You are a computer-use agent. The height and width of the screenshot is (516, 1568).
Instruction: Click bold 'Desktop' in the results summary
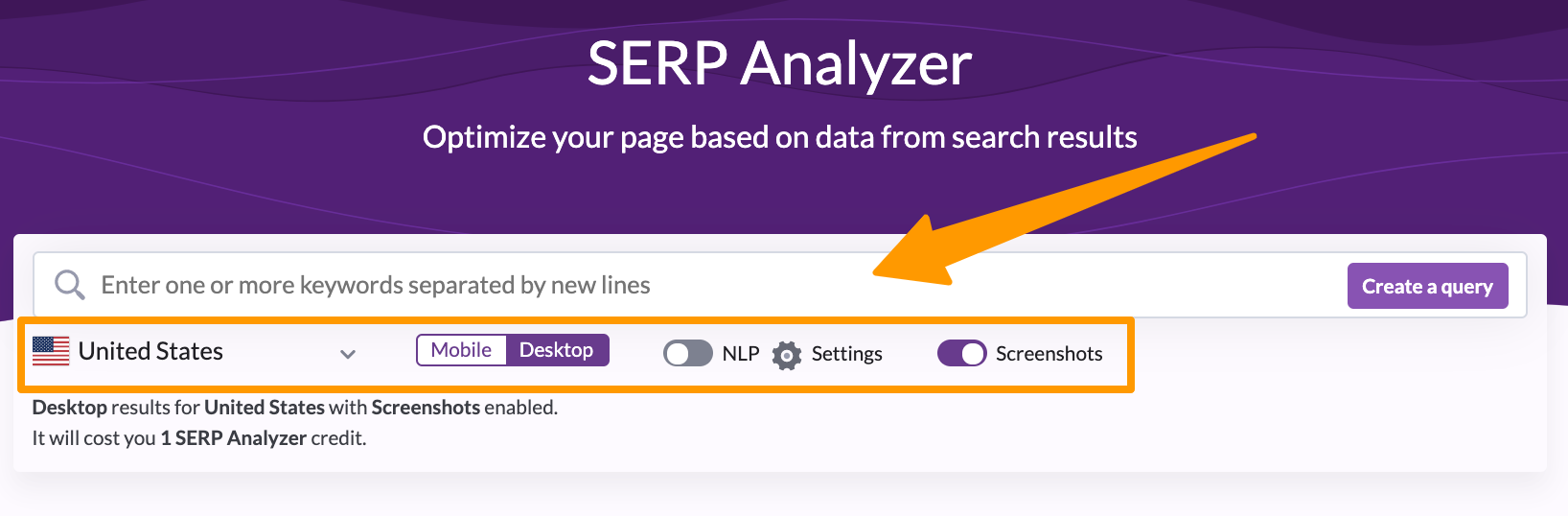pyautogui.click(x=69, y=408)
